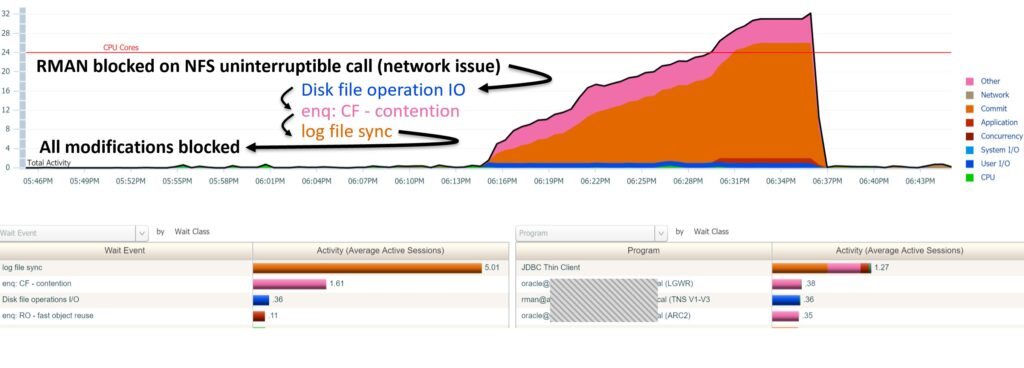Sort by the Program column header
This screenshot has height=368, width=1024.
pos(643,251)
